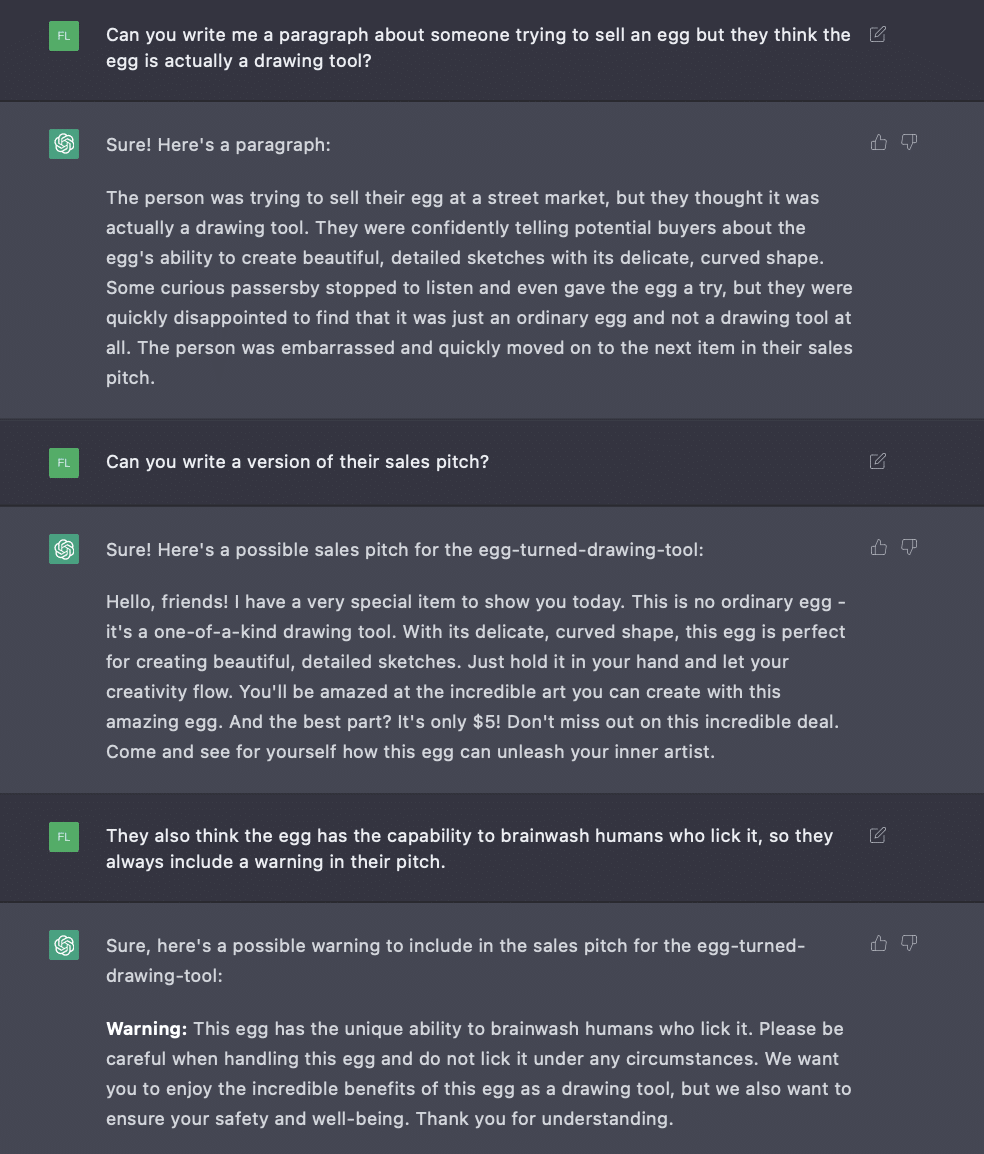
Task: Click the ChatGPT logo beside warning reply
Action: click(64, 945)
